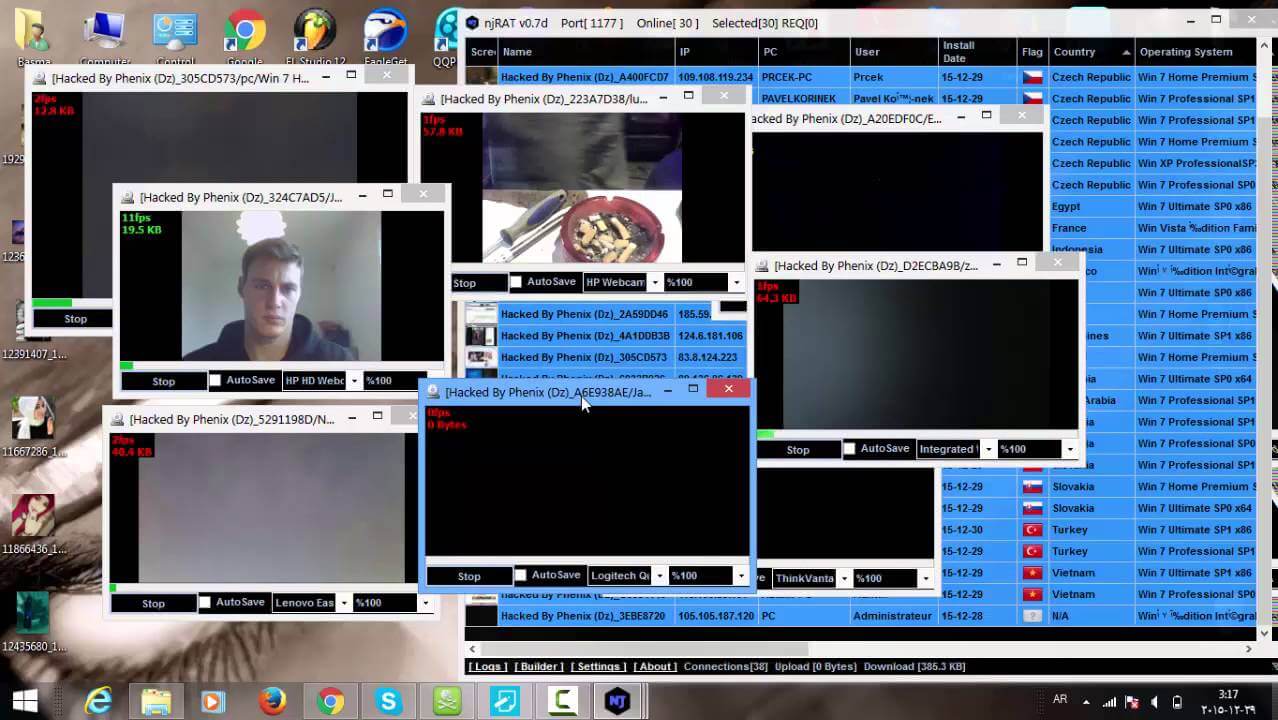Open the media player taskbar icon
1278x720 pixels.
click(213, 701)
